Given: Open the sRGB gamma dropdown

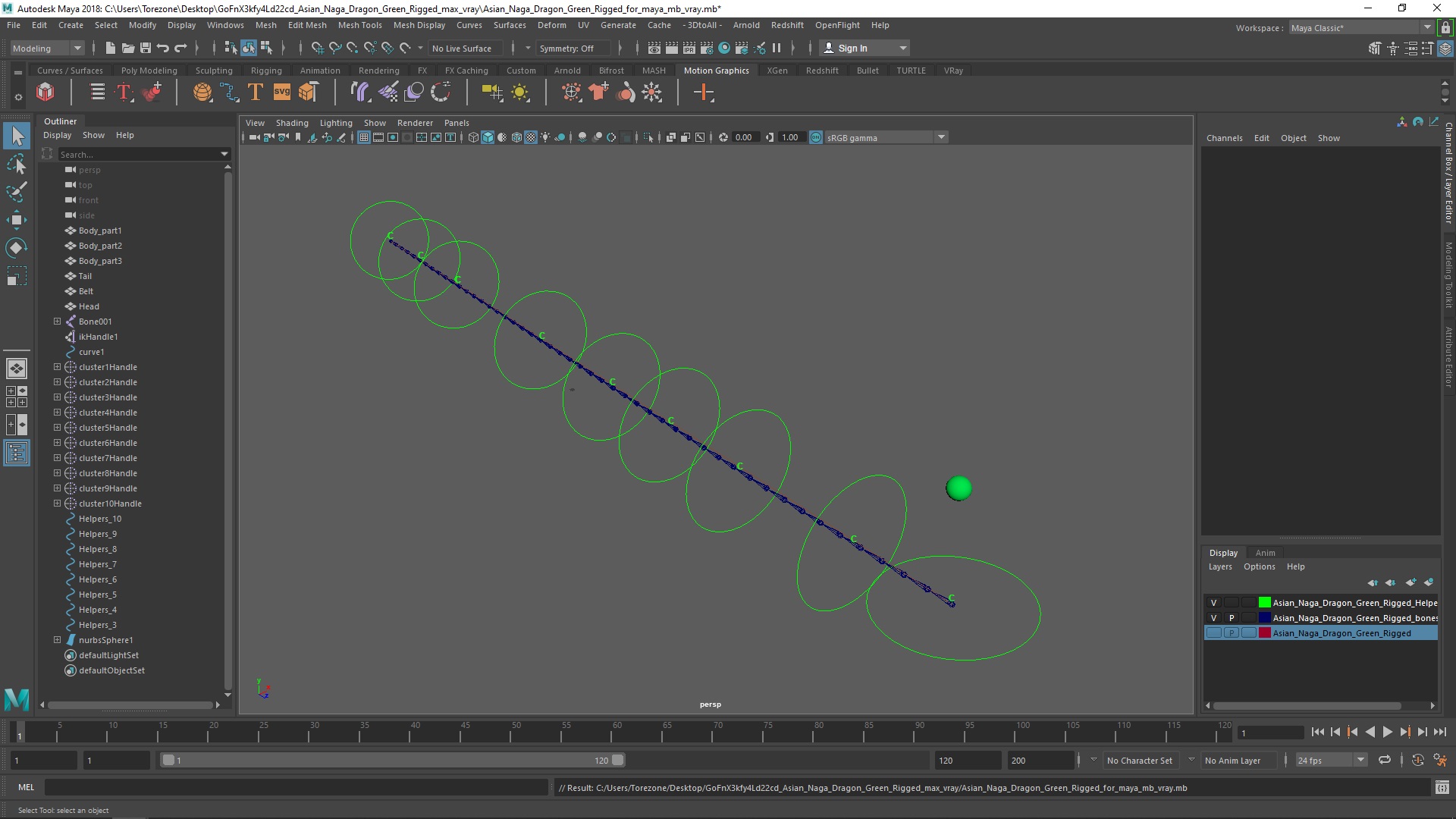Looking at the screenshot, I should click(x=886, y=137).
